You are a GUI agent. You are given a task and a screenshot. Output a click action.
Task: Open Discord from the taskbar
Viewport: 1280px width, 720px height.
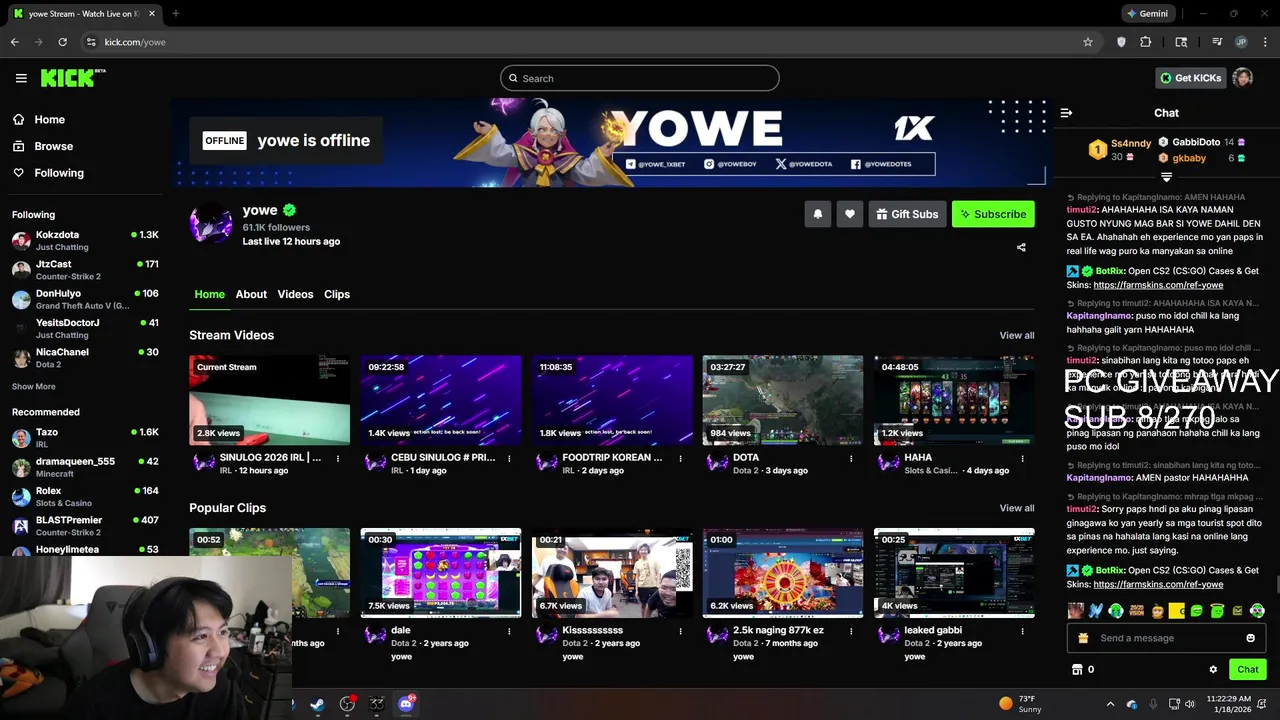[406, 704]
